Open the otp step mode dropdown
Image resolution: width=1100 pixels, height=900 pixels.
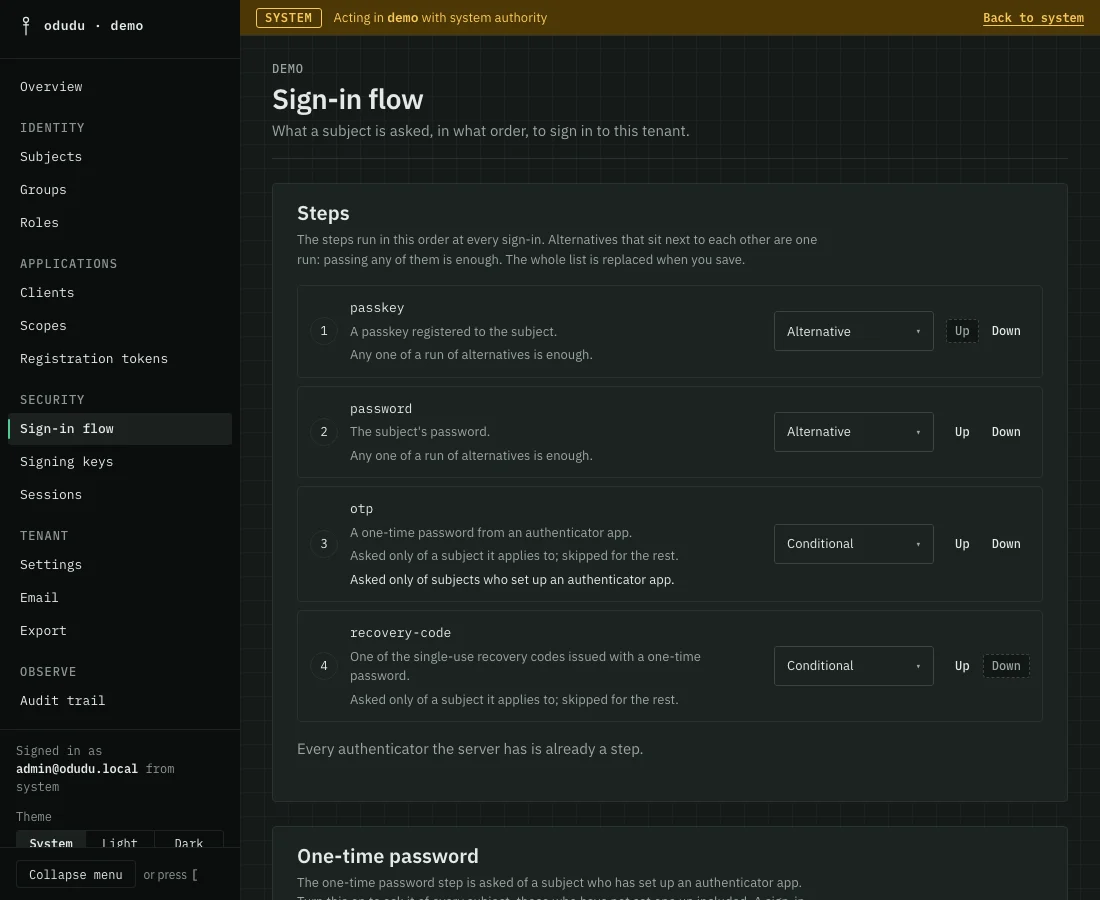click(853, 544)
